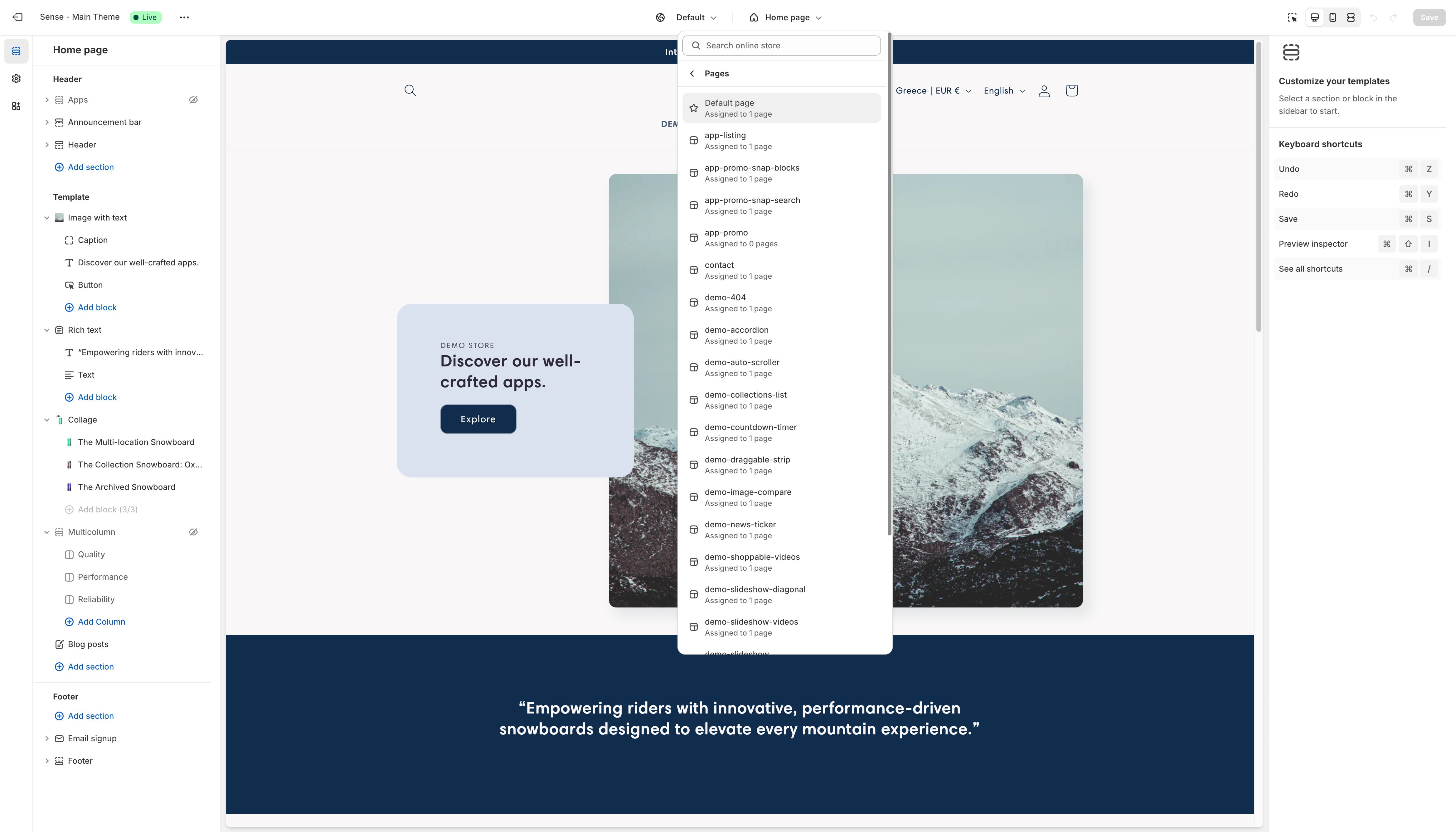
Task: Click Add block under Image with text
Action: [91, 307]
